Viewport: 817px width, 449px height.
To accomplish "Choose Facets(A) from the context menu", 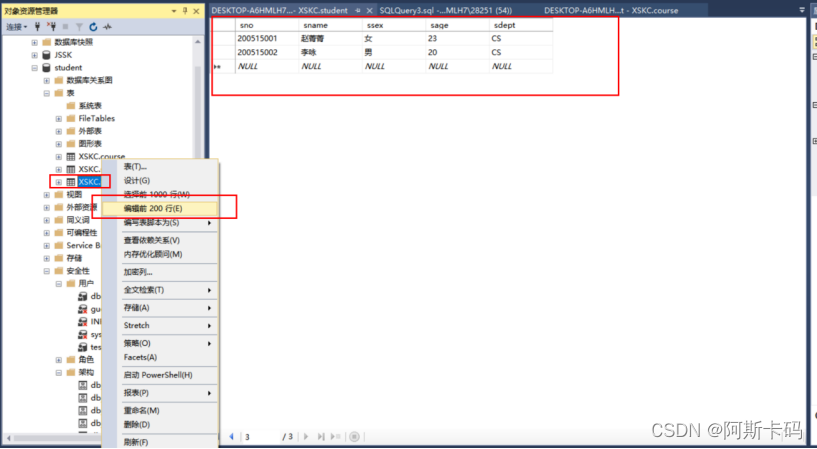I will pos(159,358).
